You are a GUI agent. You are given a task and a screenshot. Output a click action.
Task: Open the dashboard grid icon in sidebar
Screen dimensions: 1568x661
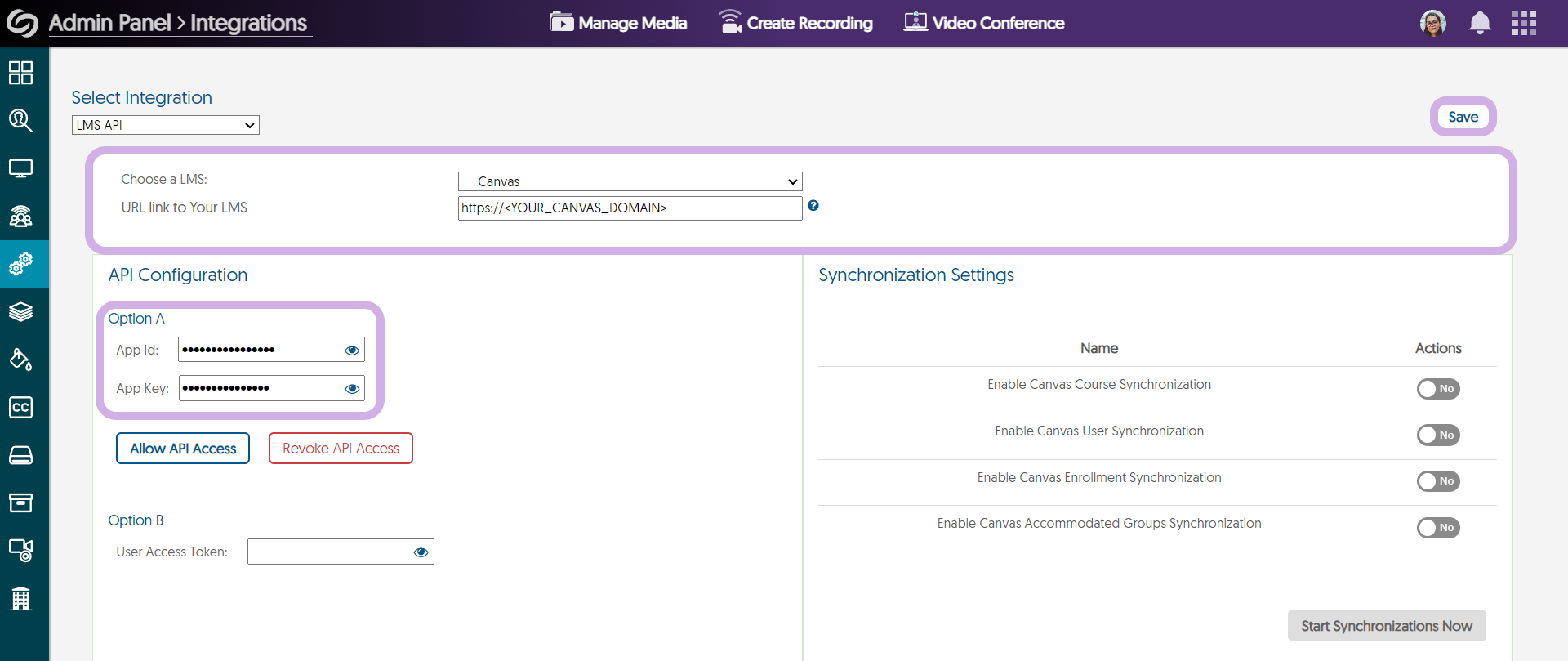tap(20, 73)
